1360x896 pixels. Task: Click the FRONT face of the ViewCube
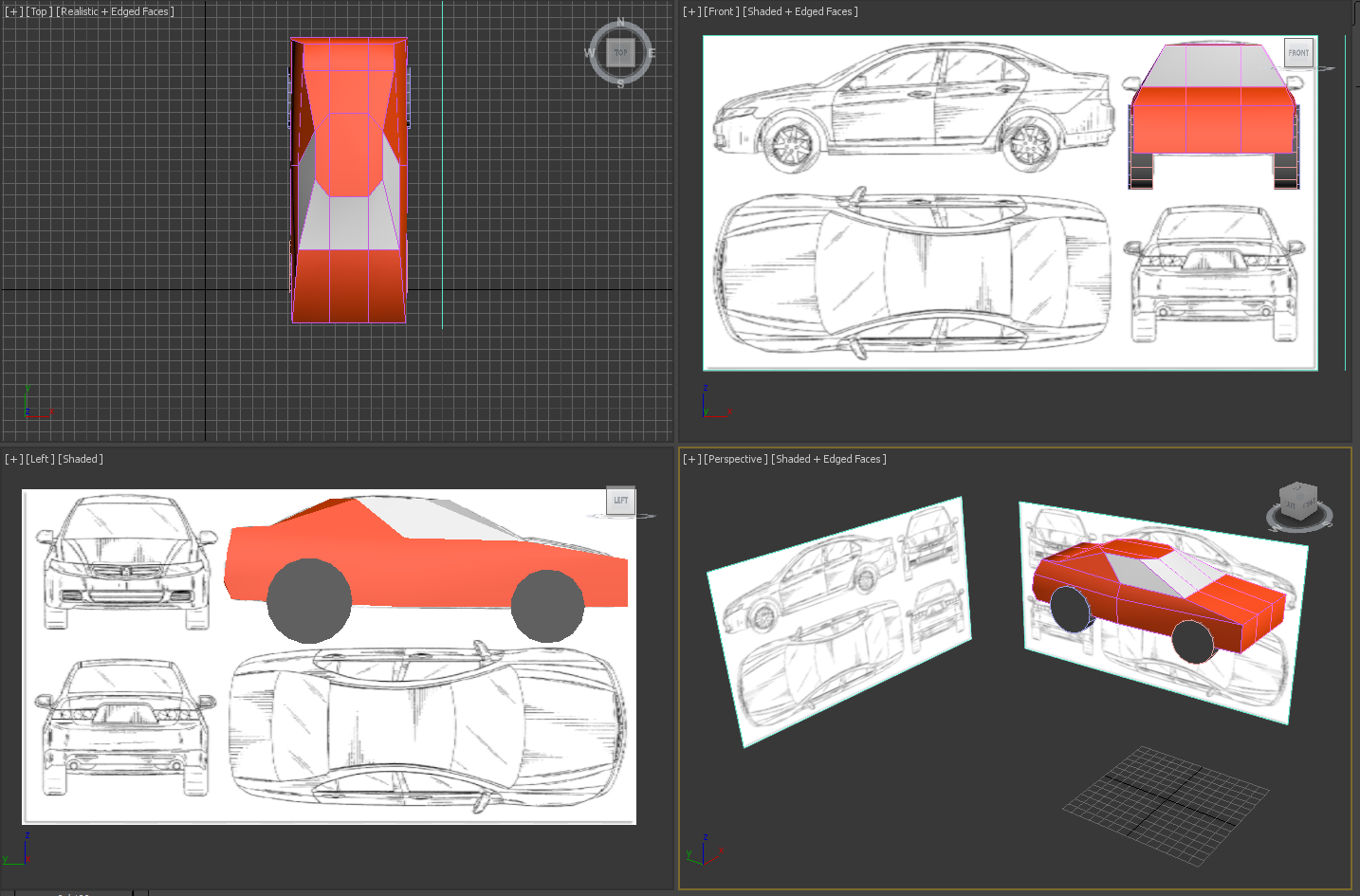coord(1298,52)
